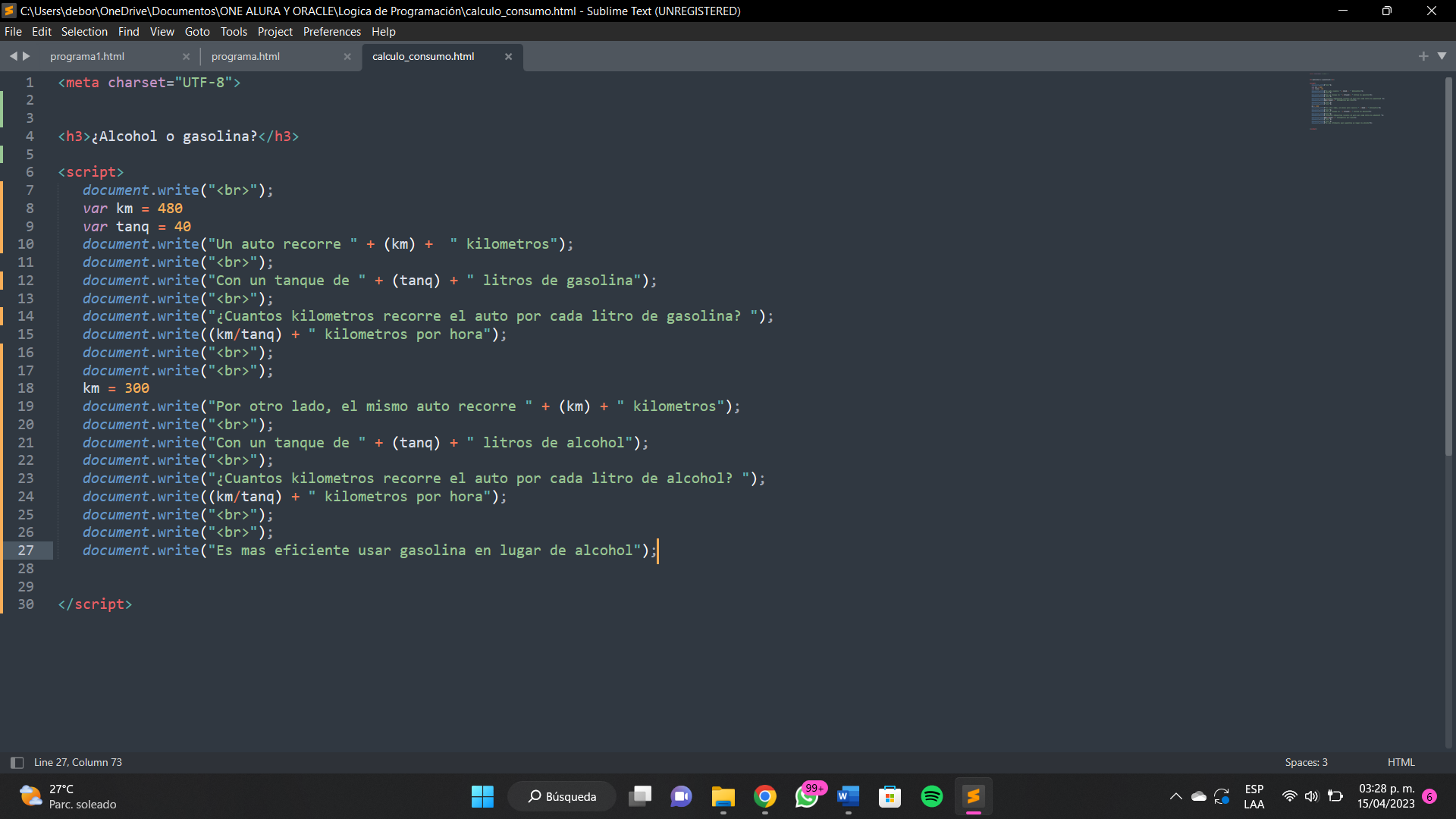The image size is (1456, 819).
Task: Click the Sublime Text taskbar icon
Action: [973, 796]
